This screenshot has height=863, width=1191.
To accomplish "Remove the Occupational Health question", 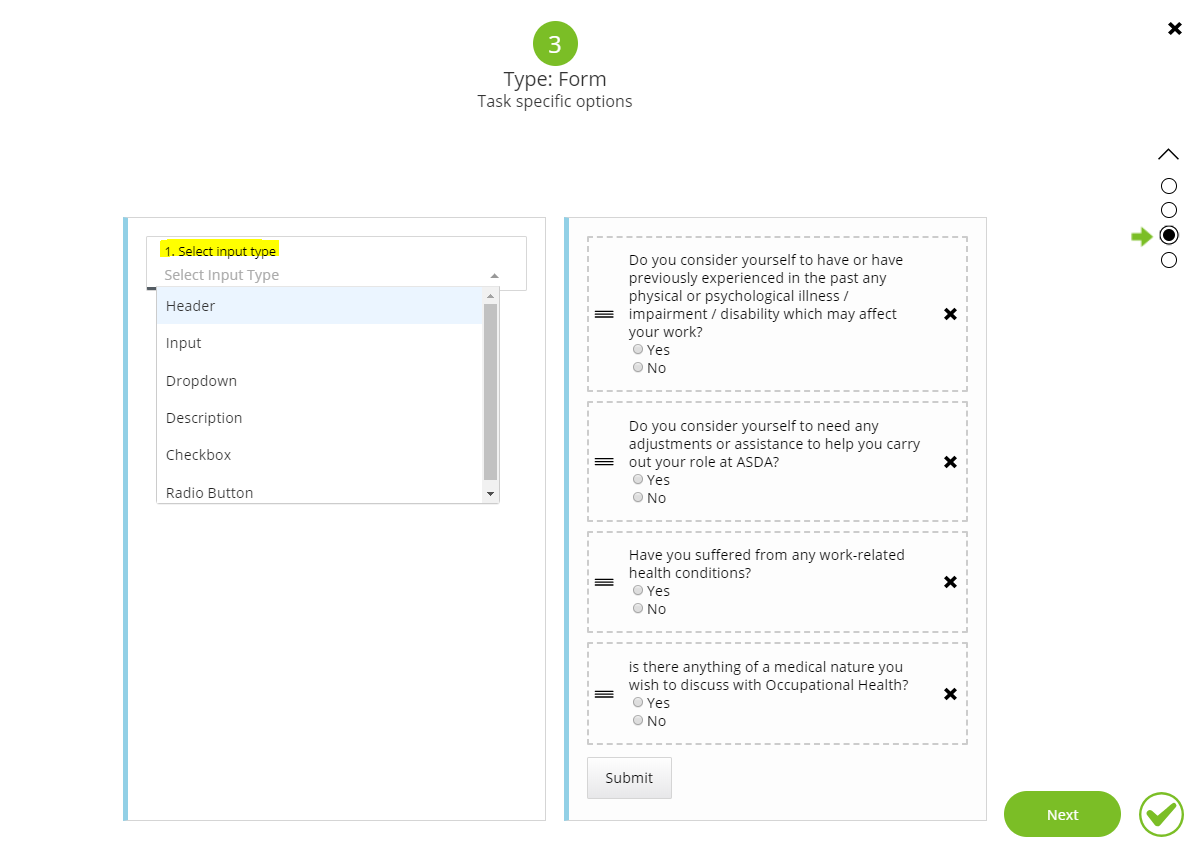I will pos(950,694).
